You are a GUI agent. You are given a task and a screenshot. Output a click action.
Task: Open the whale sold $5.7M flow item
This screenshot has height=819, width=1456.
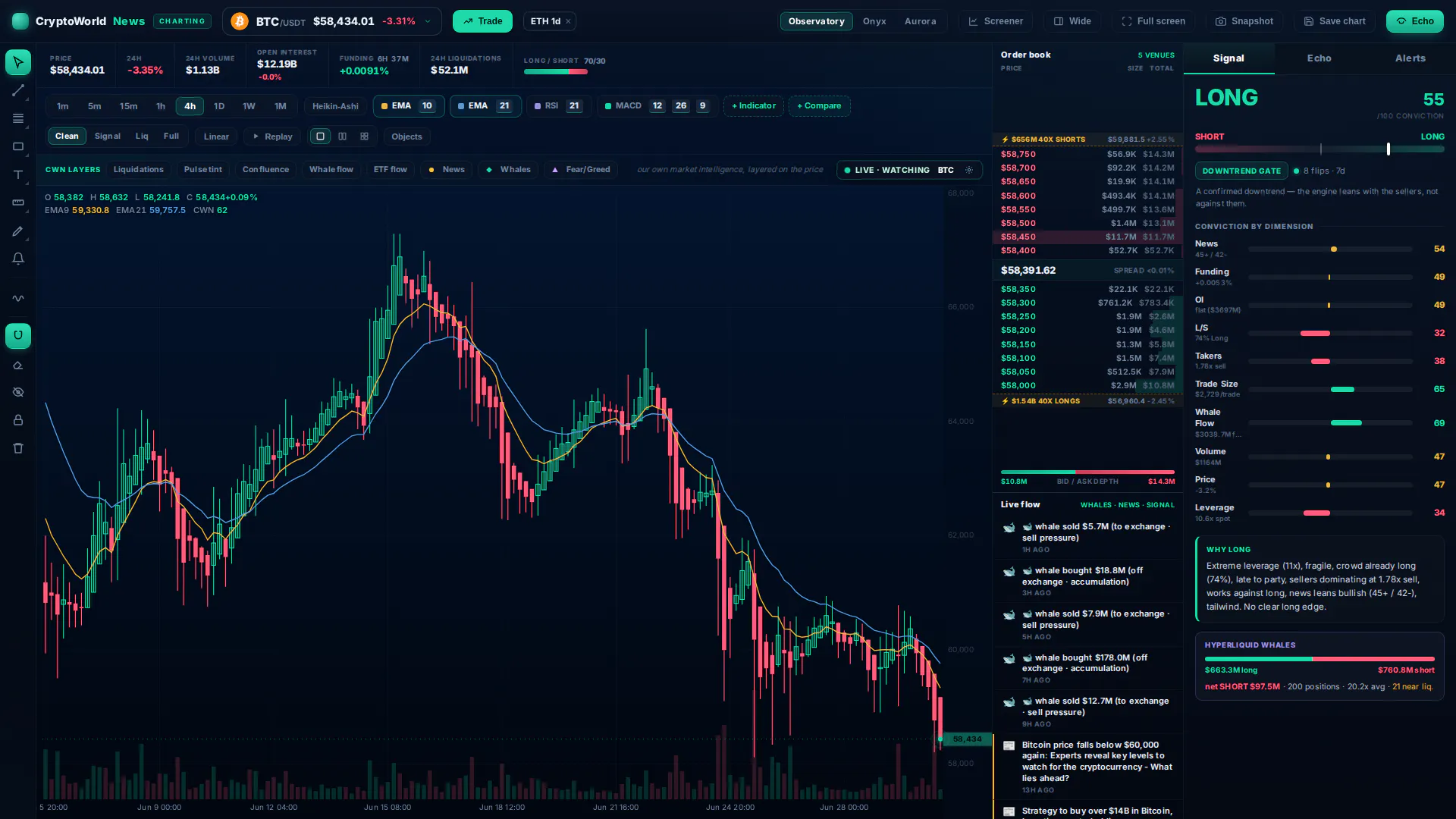pyautogui.click(x=1087, y=538)
